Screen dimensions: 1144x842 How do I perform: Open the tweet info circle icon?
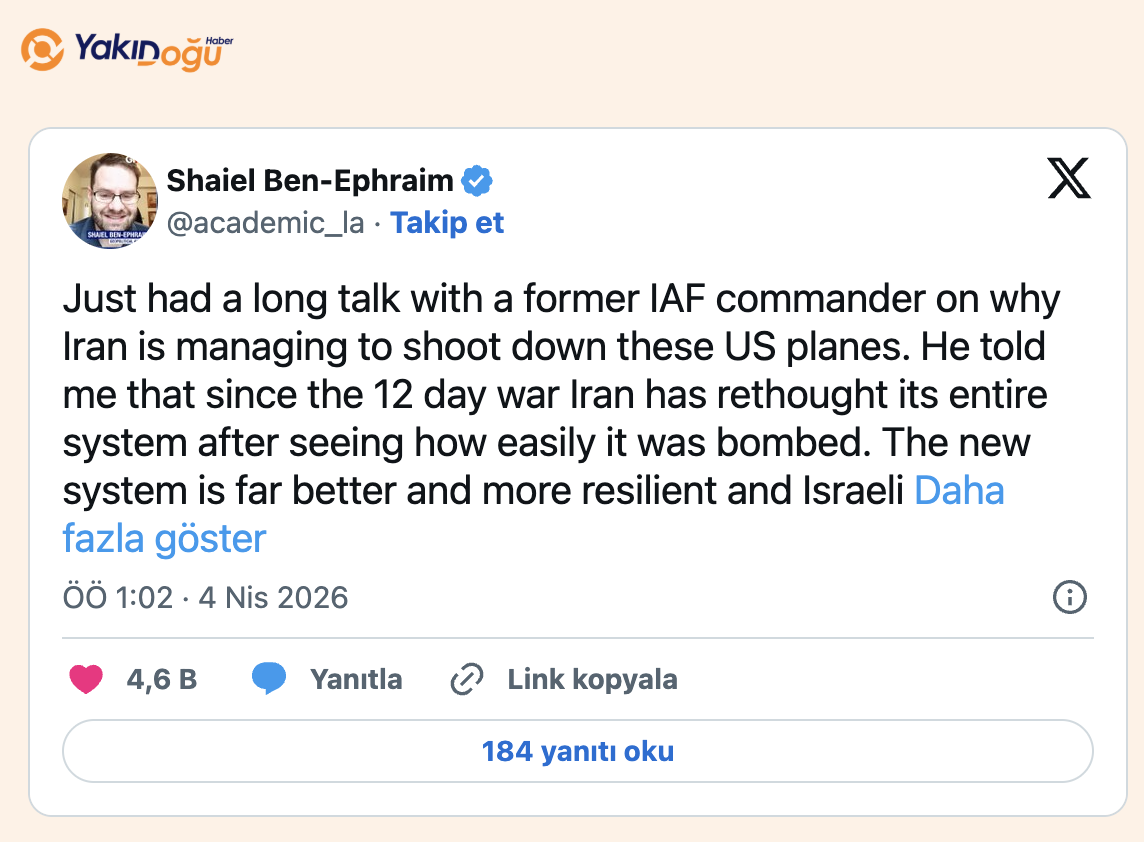pos(1070,598)
